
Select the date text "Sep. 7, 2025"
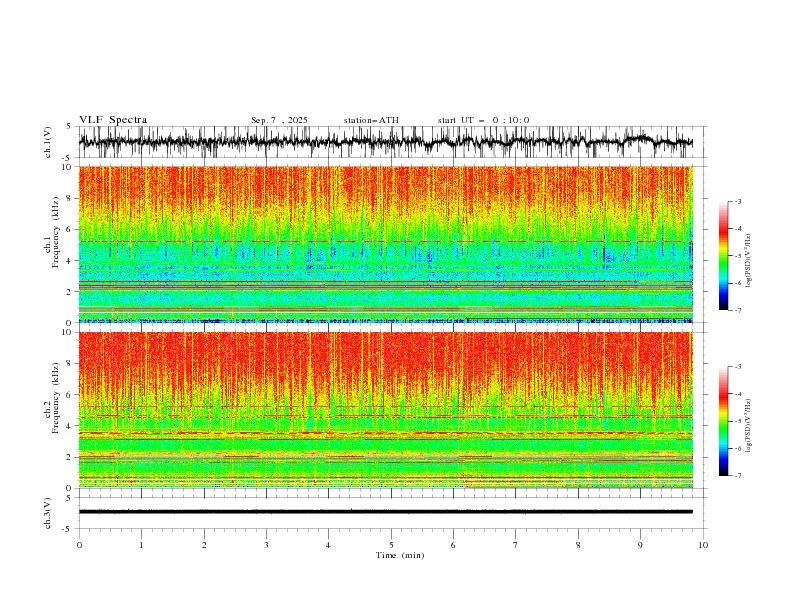point(279,120)
